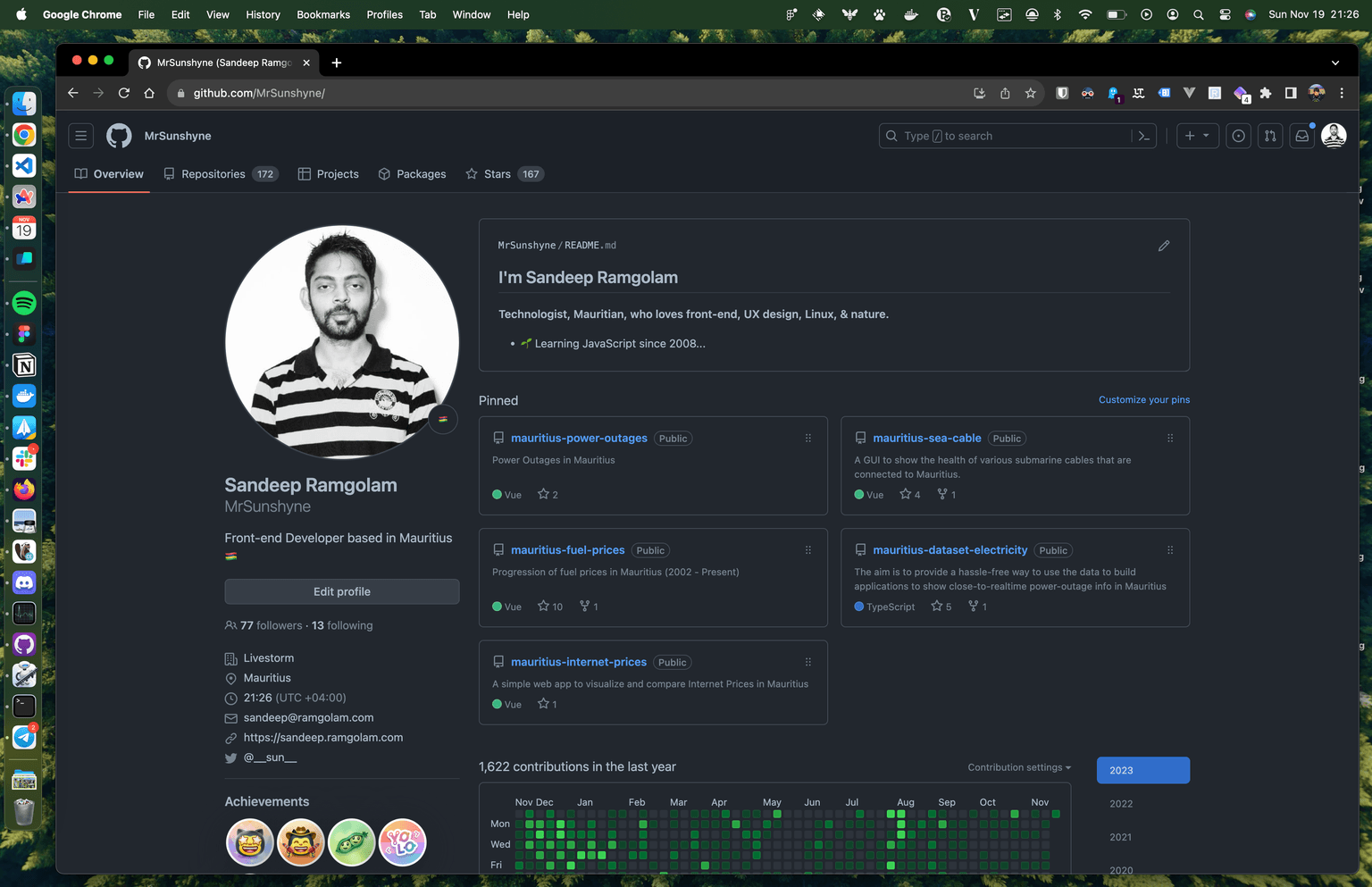Open a new Chrome tab
1372x887 pixels.
337,63
